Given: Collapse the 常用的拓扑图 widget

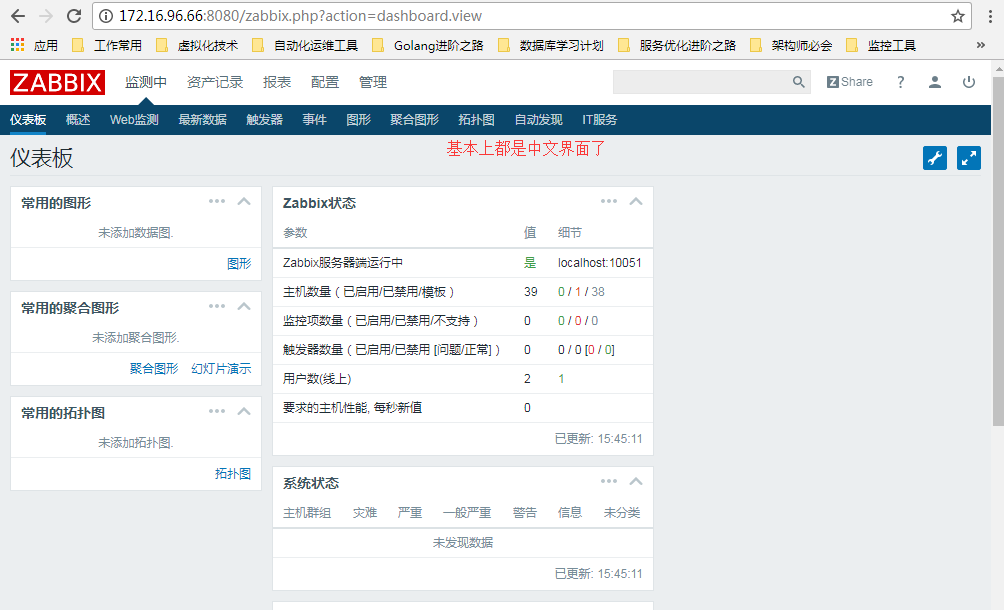Looking at the screenshot, I should pyautogui.click(x=244, y=412).
